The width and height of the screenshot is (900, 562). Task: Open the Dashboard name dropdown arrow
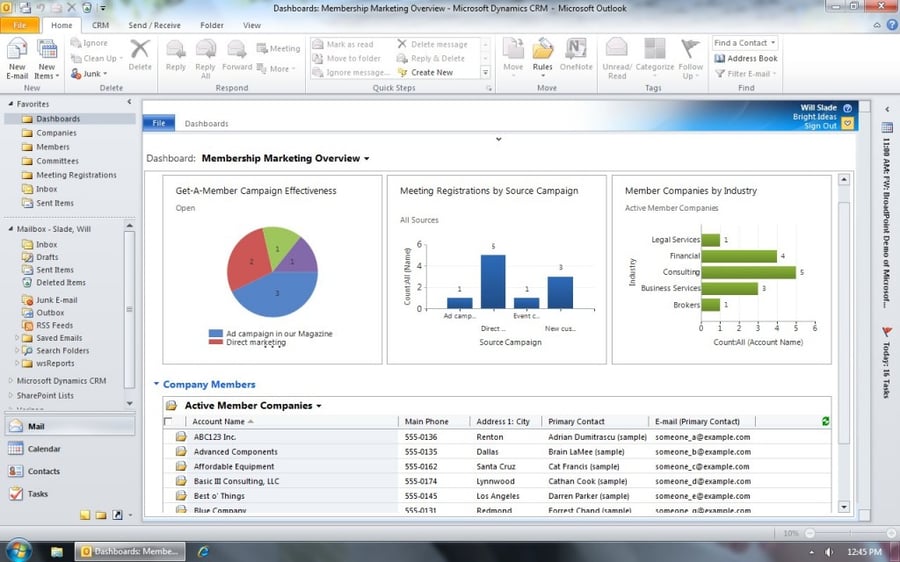tap(367, 159)
